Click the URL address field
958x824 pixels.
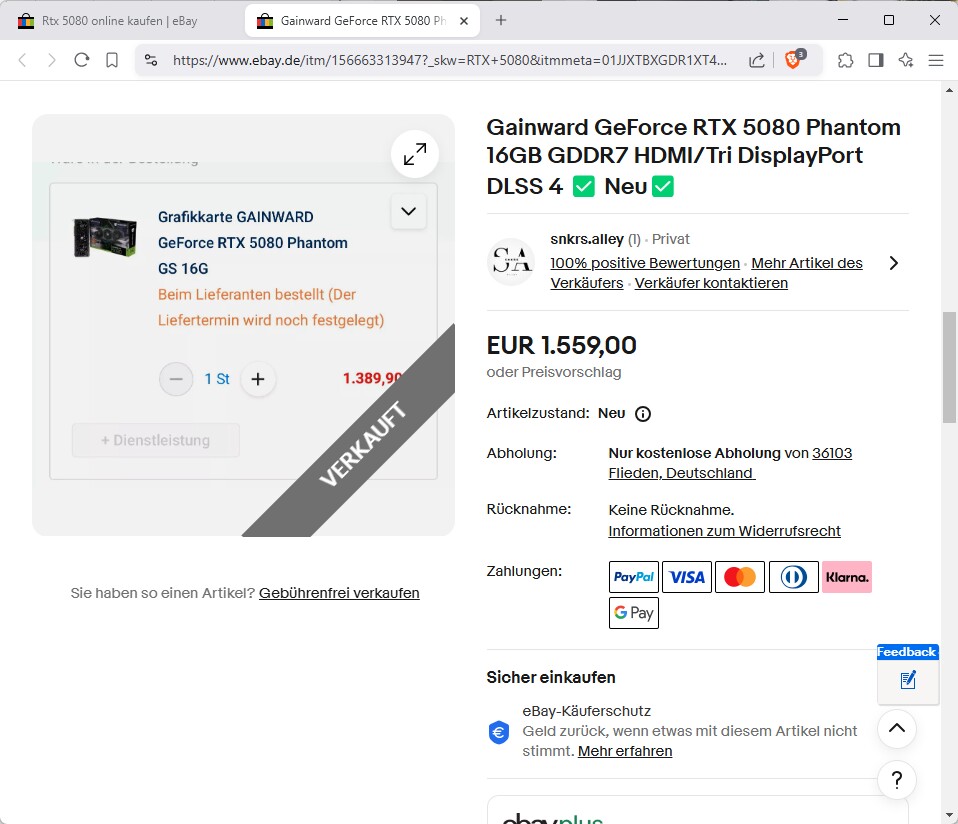(x=450, y=60)
